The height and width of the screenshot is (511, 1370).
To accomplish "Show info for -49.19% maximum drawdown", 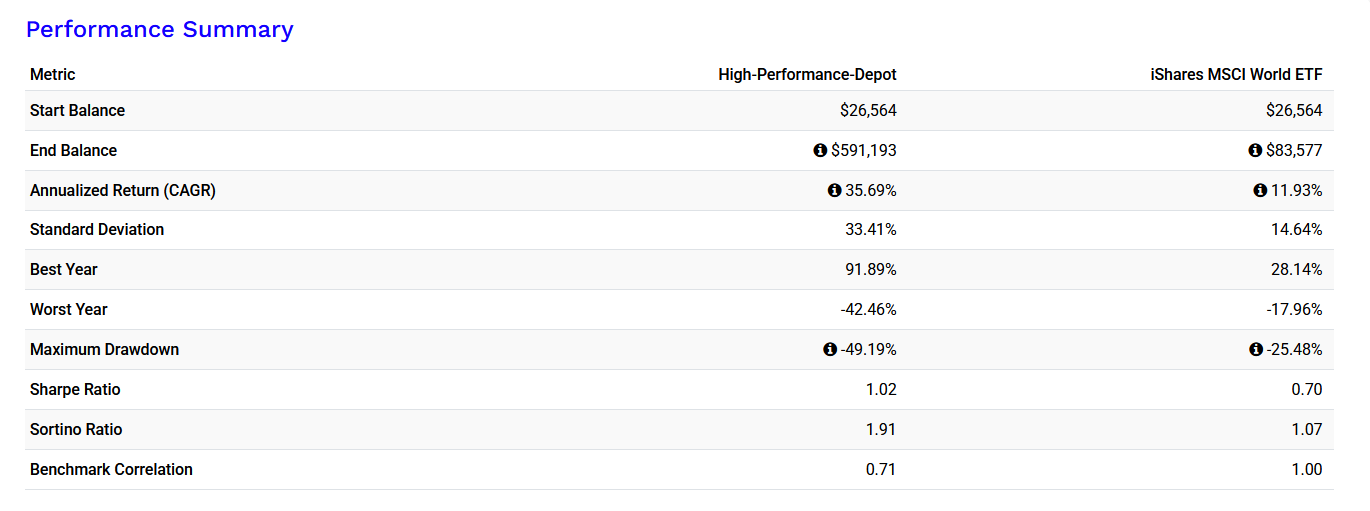I will coord(829,350).
